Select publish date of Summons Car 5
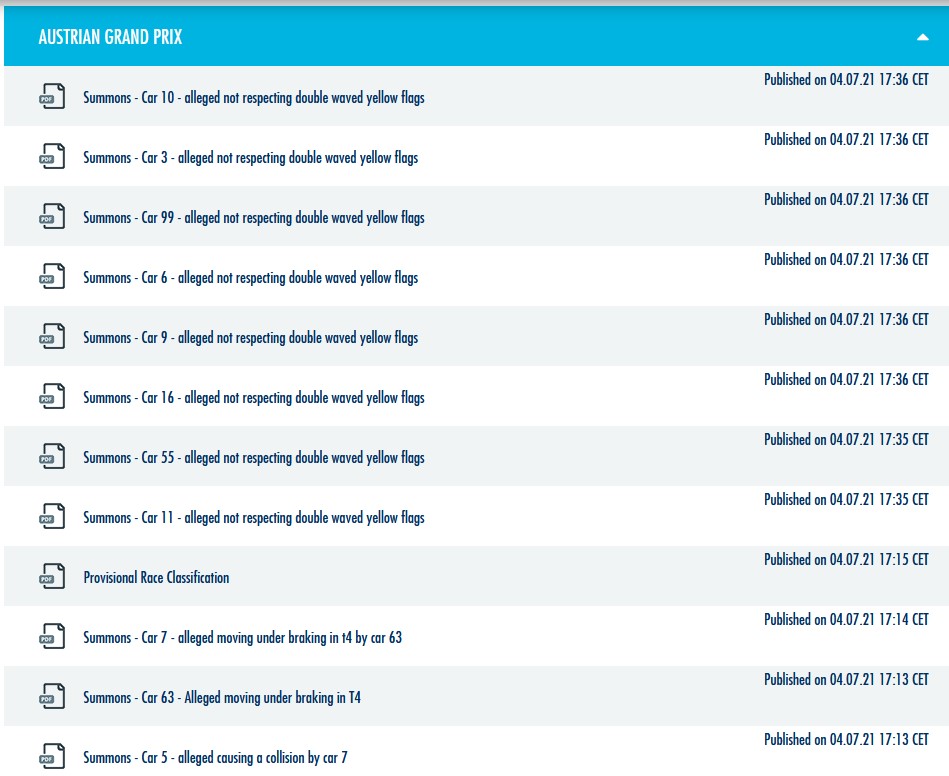The width and height of the screenshot is (949, 776). [x=846, y=738]
